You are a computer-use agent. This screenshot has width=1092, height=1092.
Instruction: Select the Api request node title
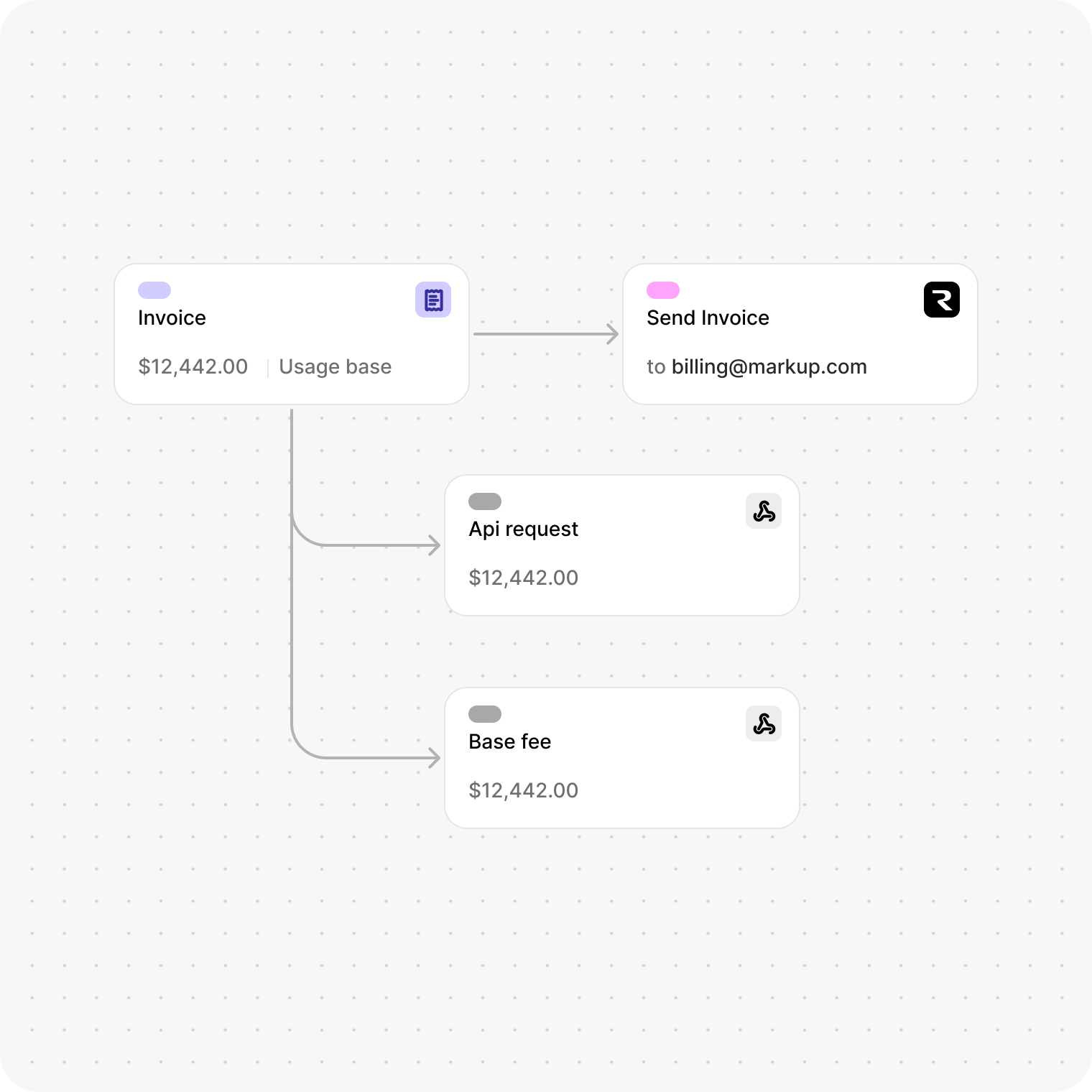coord(523,529)
